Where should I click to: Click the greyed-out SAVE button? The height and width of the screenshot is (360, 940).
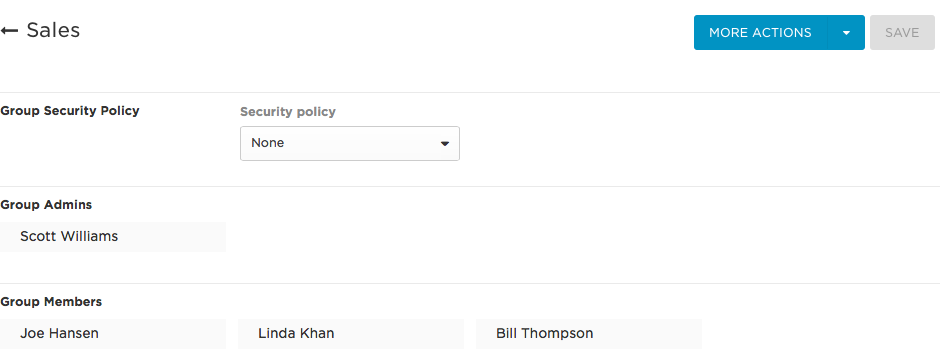902,32
